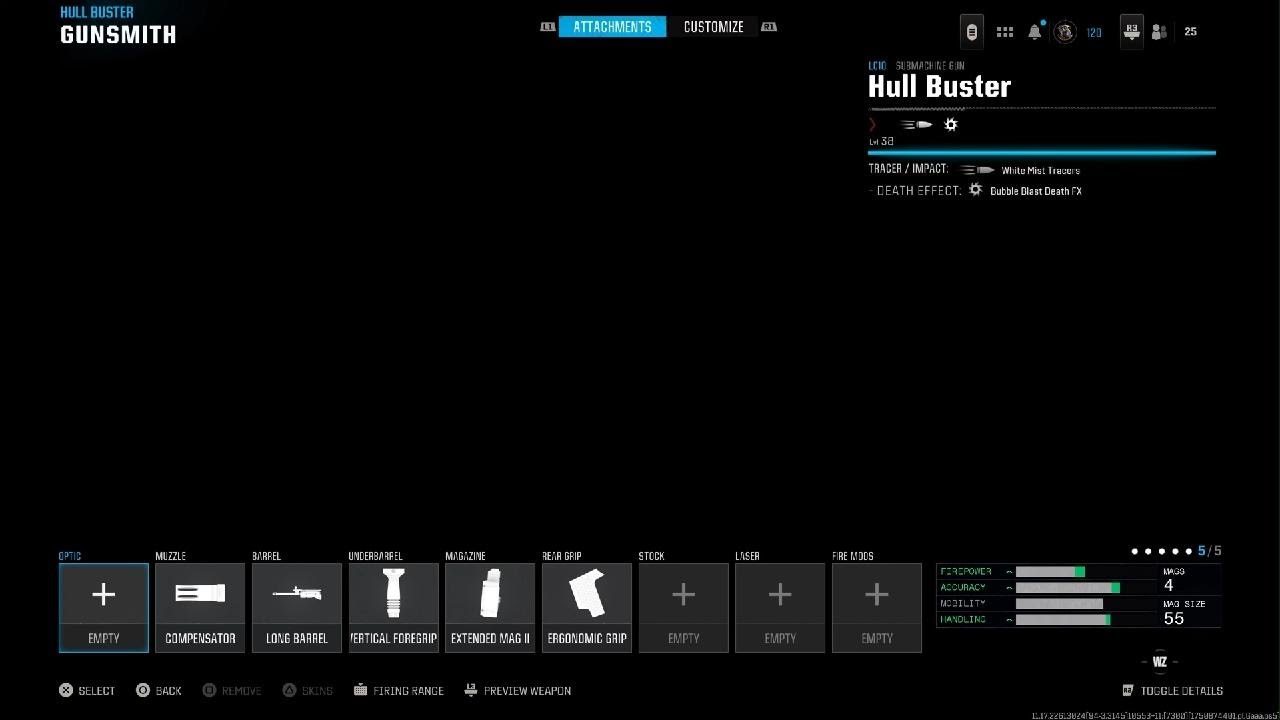Viewport: 1280px width, 720px height.
Task: Click the Accuracy stat bar
Action: pos(1067,588)
